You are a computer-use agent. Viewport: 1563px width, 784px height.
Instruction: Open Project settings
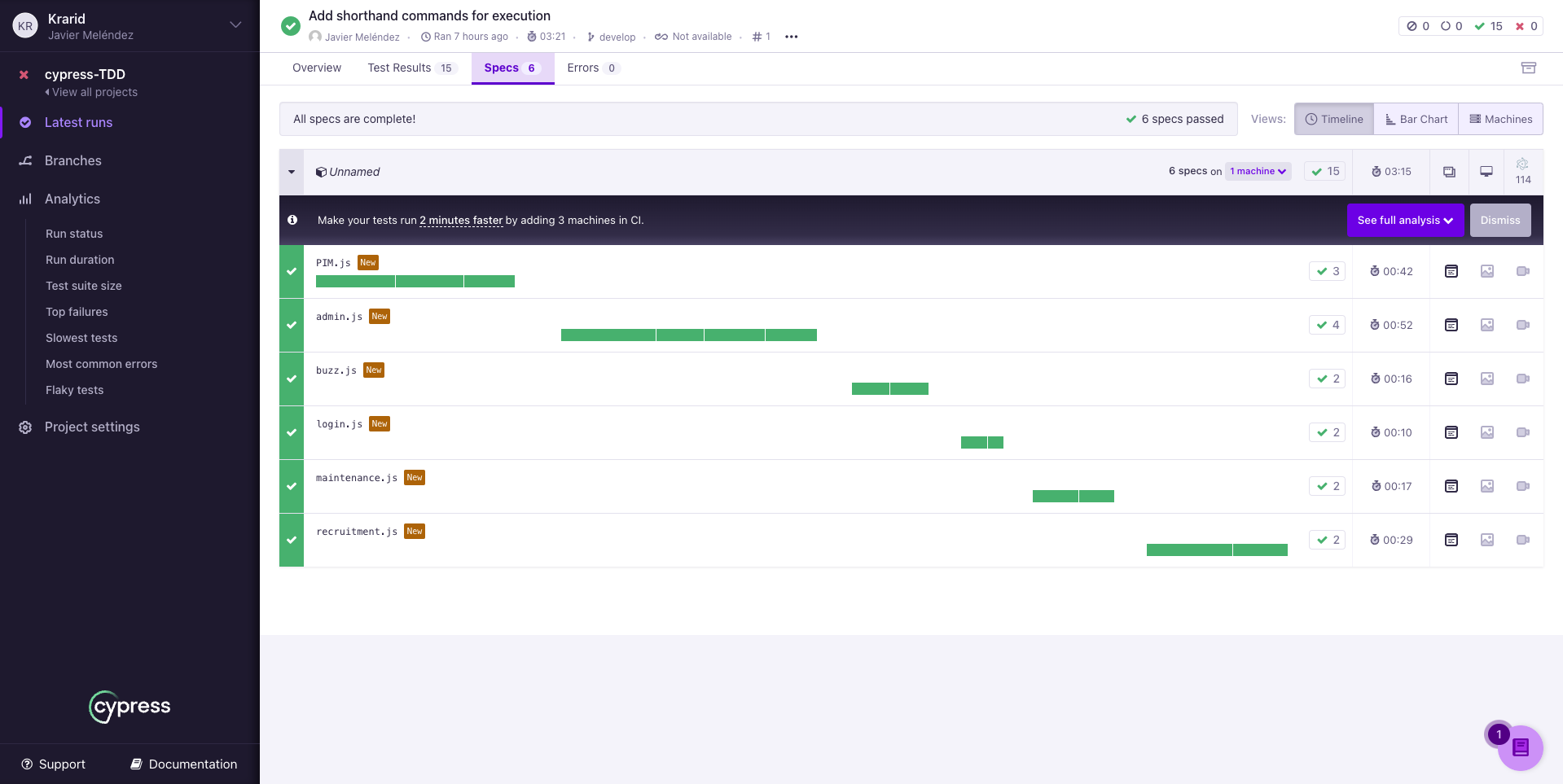click(92, 427)
